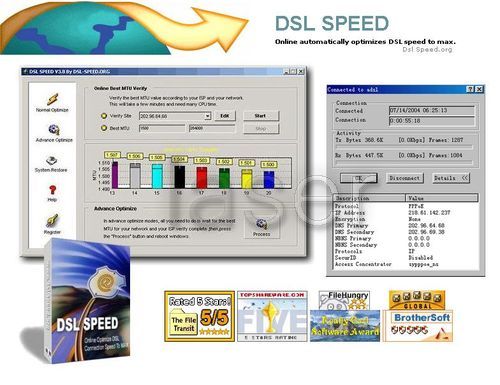Click the yellow bar in MTU chart
The height and width of the screenshot is (385, 500).
coord(247,179)
